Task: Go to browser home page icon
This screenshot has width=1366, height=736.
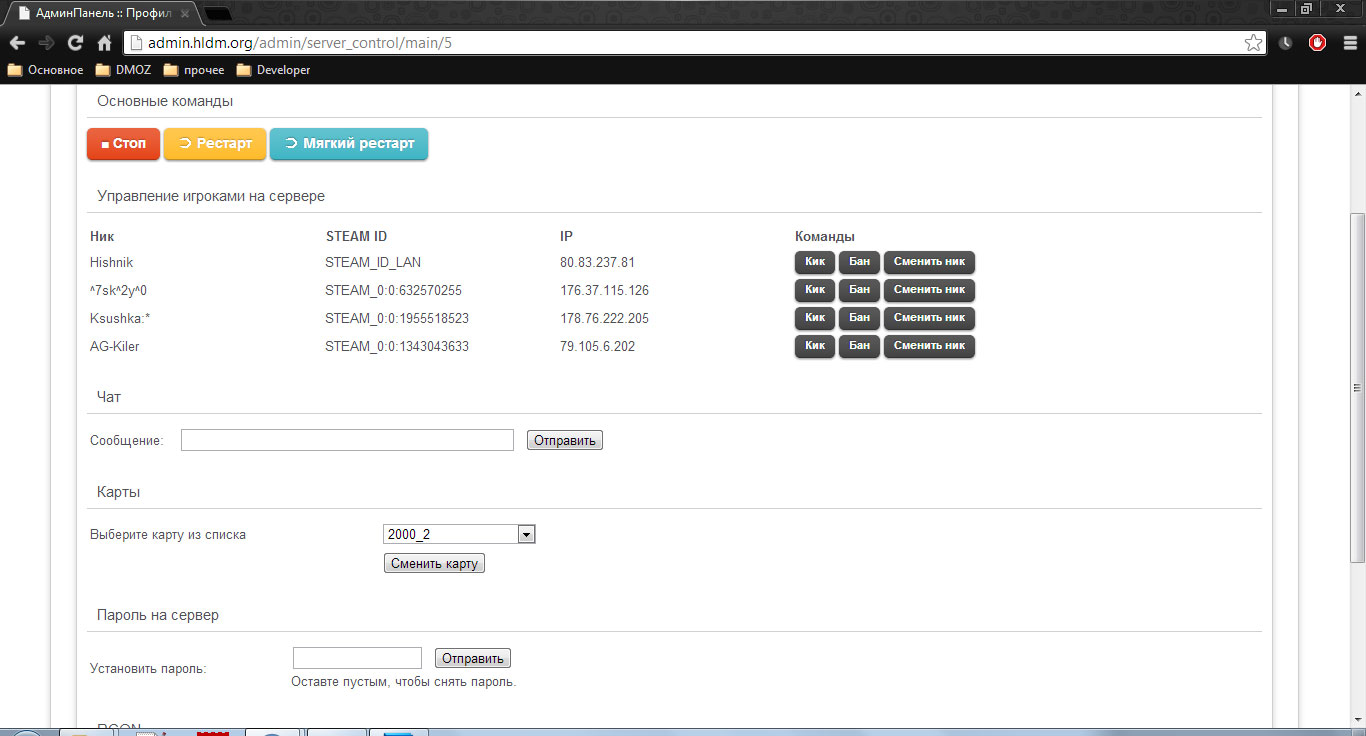Action: (104, 43)
